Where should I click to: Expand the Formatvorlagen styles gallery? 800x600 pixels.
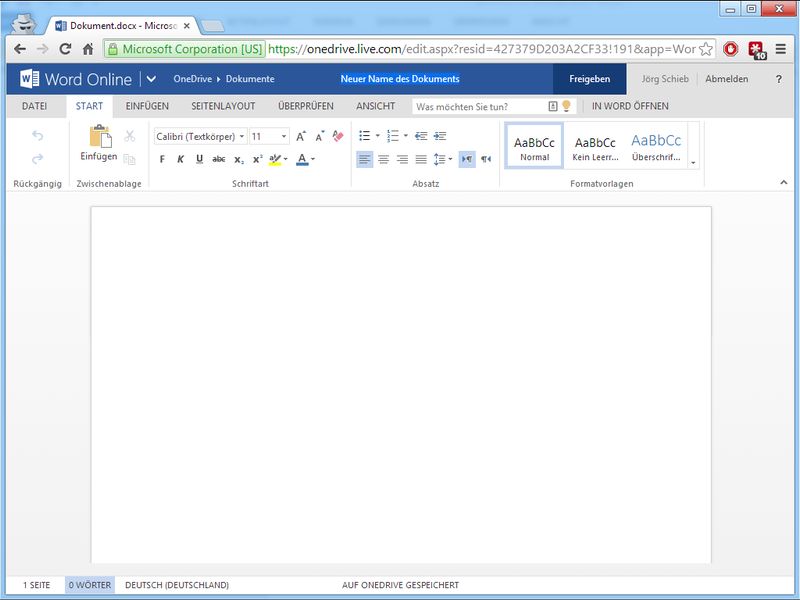tap(693, 163)
